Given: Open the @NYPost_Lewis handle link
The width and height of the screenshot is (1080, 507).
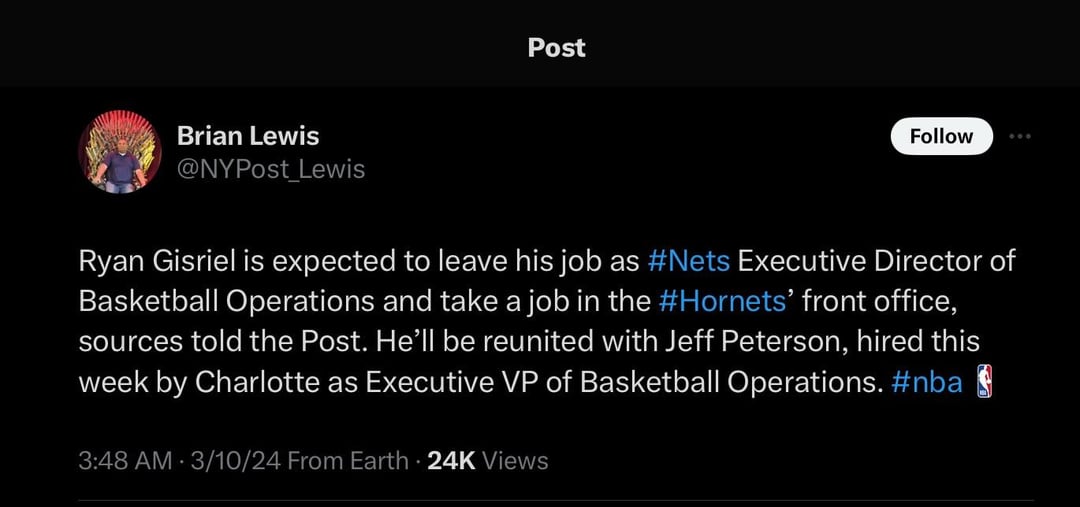Looking at the screenshot, I should [x=271, y=169].
